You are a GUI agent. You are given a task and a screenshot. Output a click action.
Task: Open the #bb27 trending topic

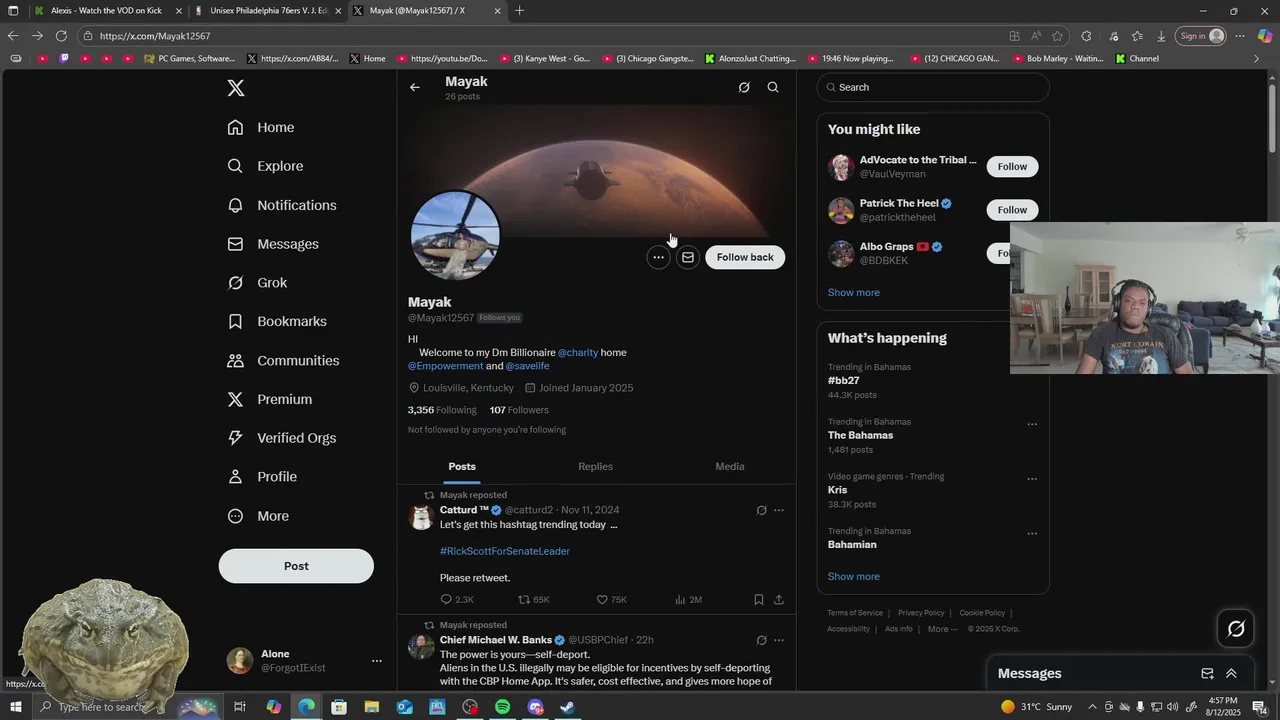click(x=844, y=380)
